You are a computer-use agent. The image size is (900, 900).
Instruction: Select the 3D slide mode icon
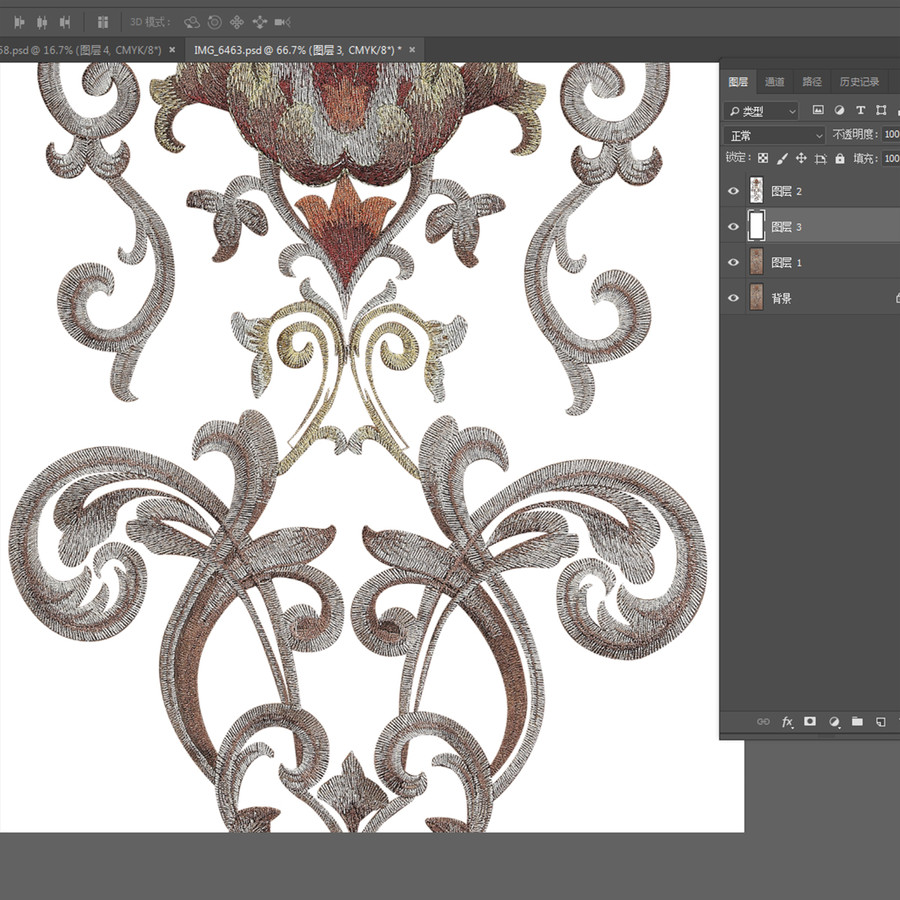pos(259,22)
